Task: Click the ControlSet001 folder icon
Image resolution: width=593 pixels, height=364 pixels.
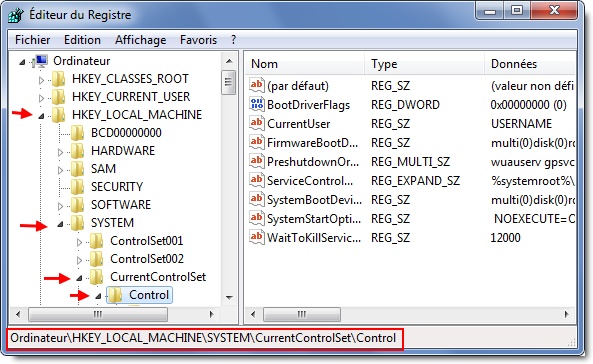Action: (96, 241)
